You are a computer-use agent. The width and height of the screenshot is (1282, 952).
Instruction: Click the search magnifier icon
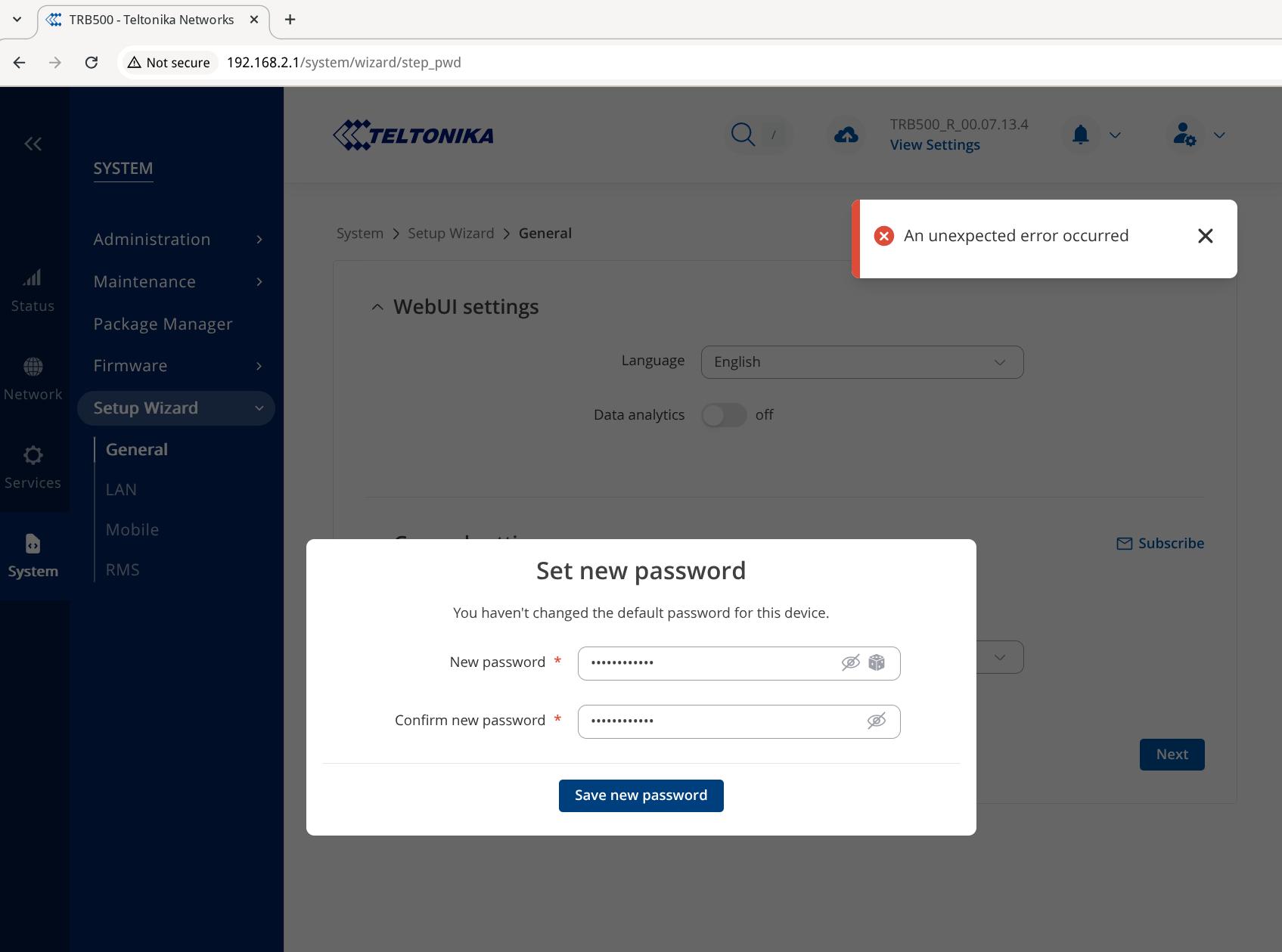743,135
